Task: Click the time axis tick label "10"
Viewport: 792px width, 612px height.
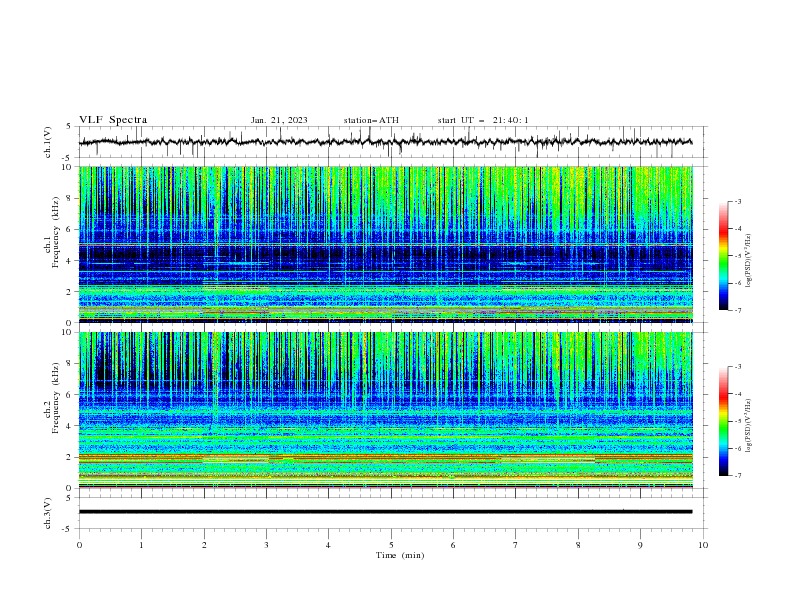Action: click(703, 545)
